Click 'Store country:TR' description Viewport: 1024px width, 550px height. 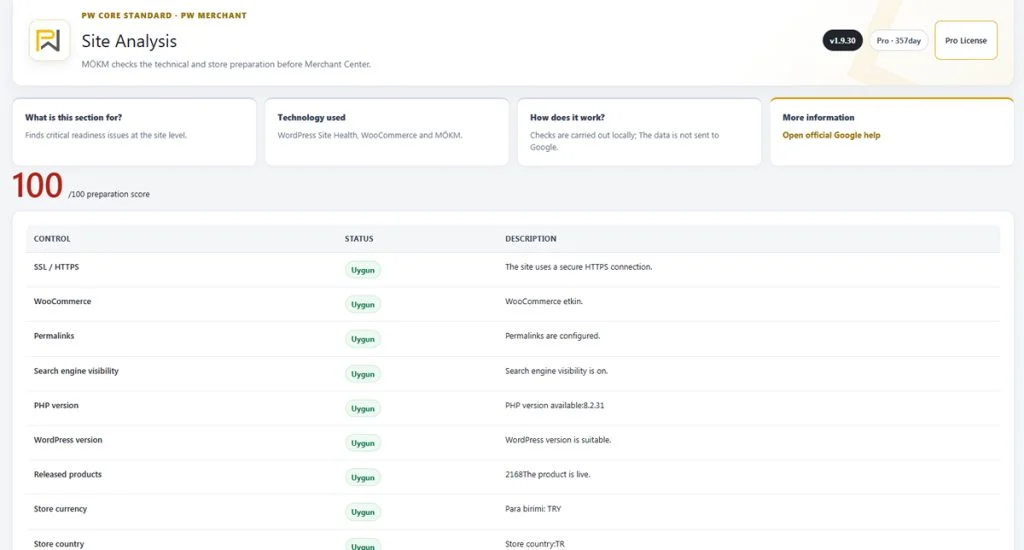(534, 544)
